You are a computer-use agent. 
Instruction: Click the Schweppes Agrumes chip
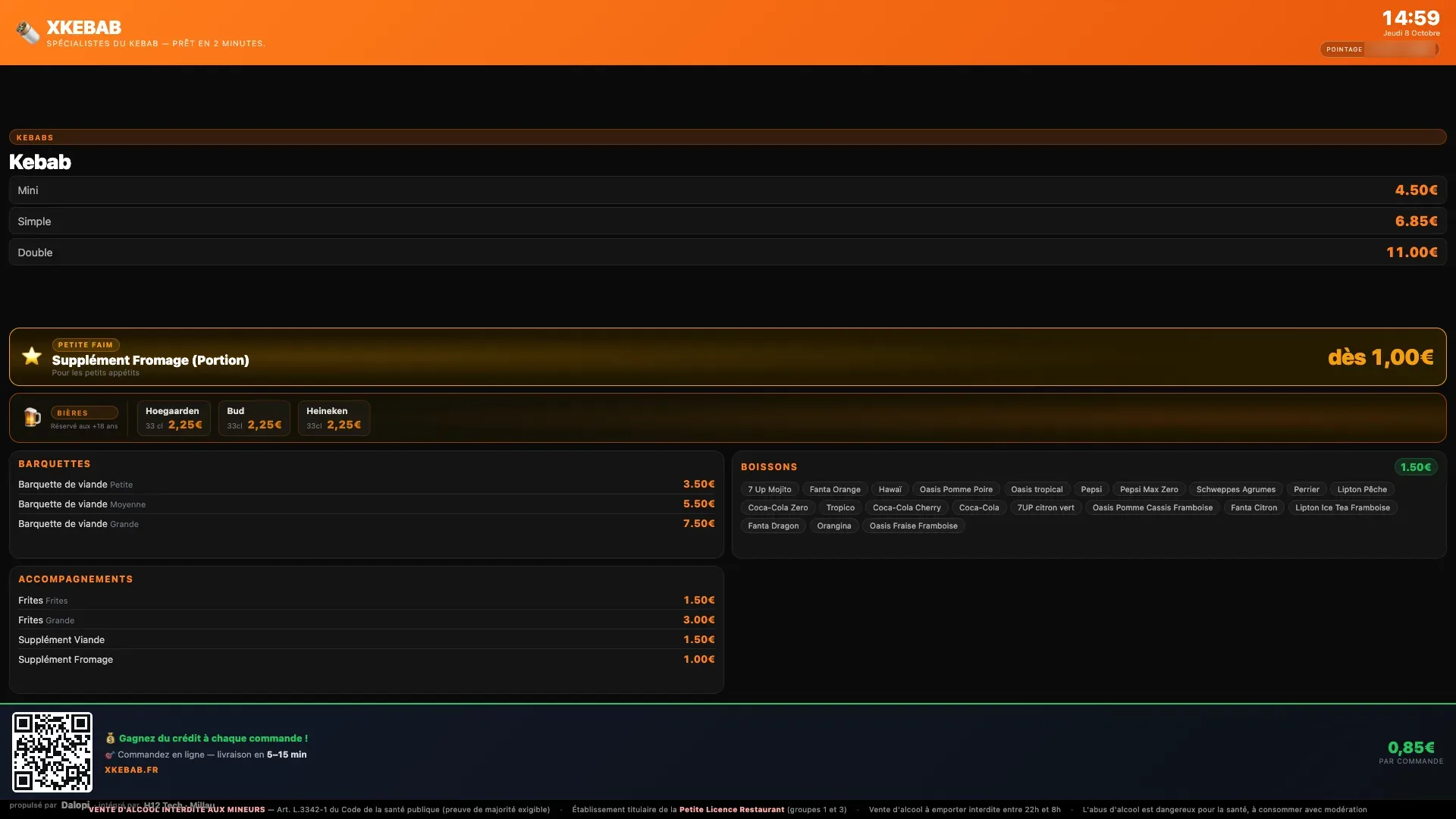(1236, 489)
